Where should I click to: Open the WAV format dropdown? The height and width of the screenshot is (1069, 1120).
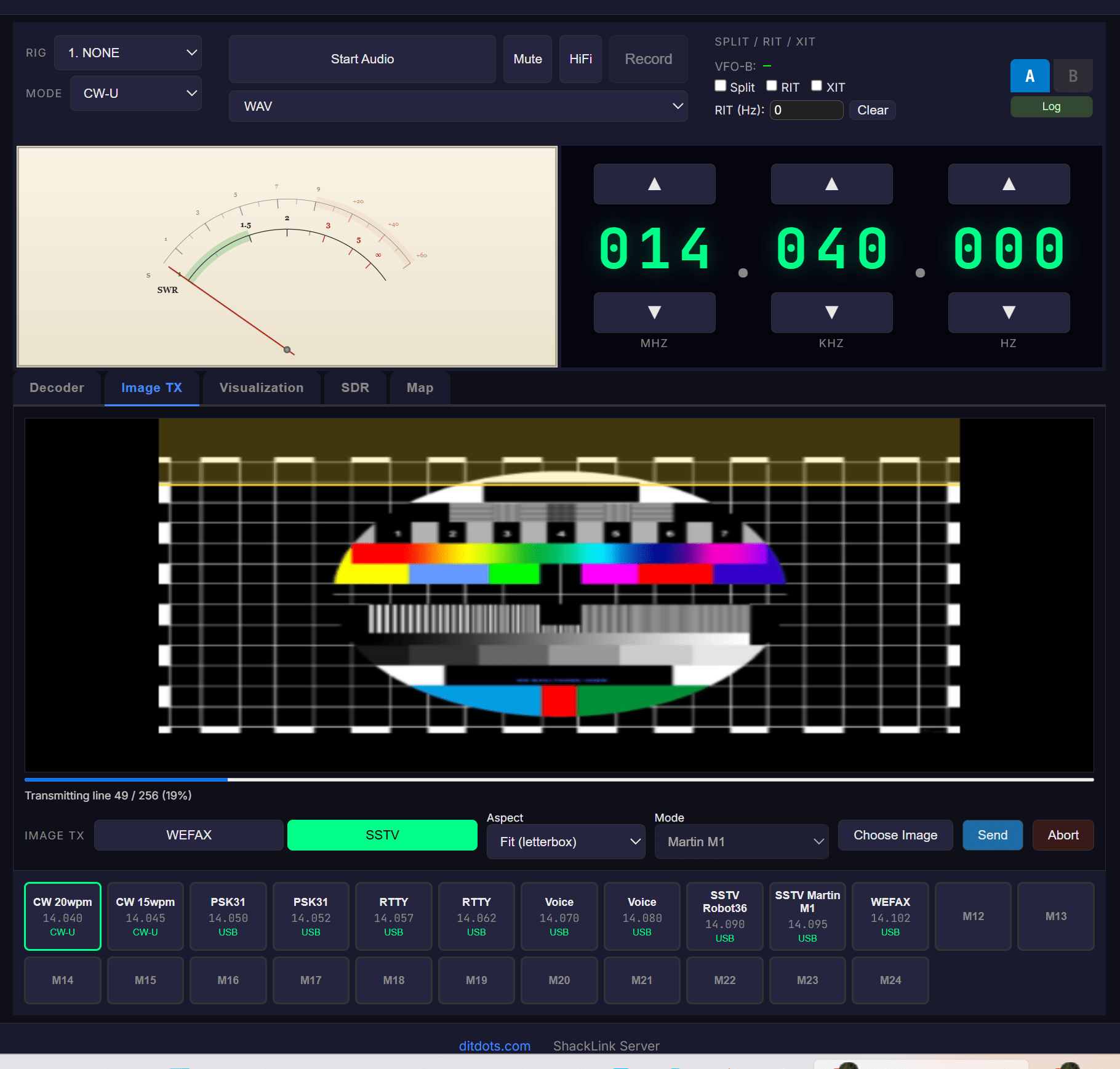point(458,106)
